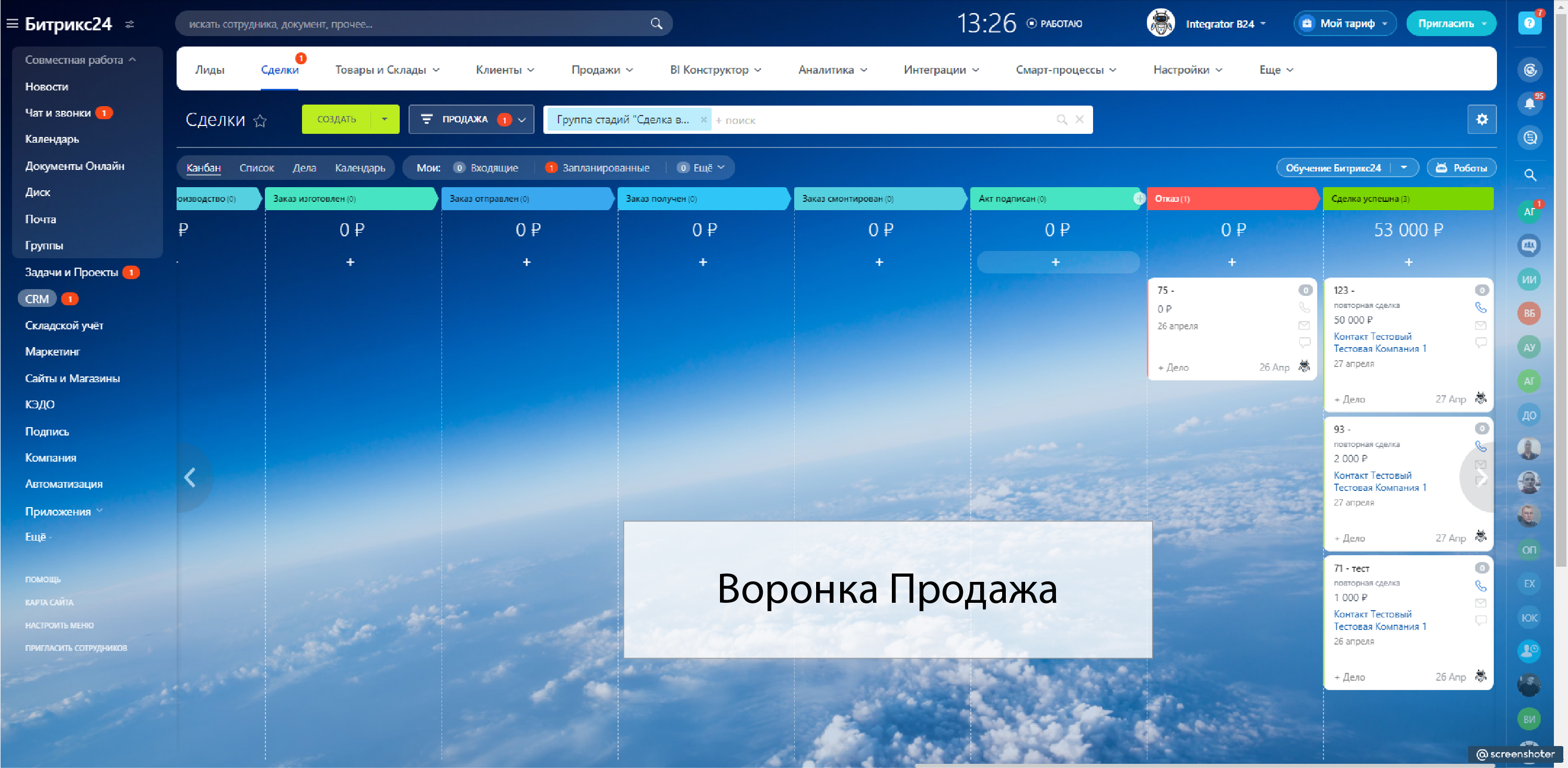Collapse the Совместная работа sidebar section
Viewport: 1568px width, 768px height.
pyautogui.click(x=80, y=60)
